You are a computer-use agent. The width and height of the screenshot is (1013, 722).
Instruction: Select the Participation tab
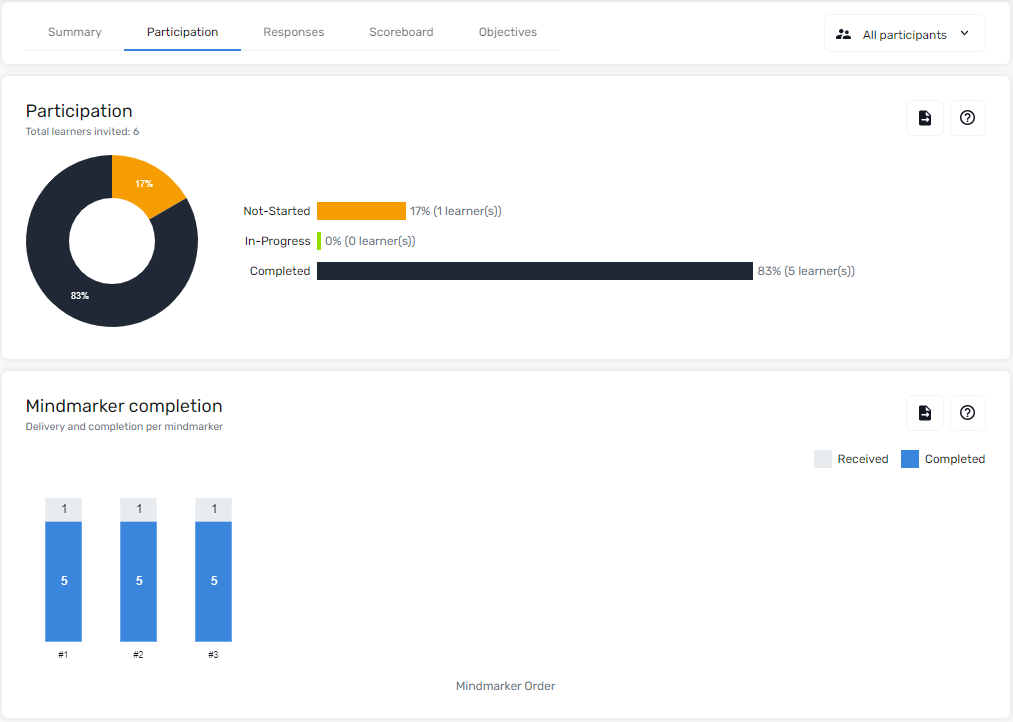[182, 32]
